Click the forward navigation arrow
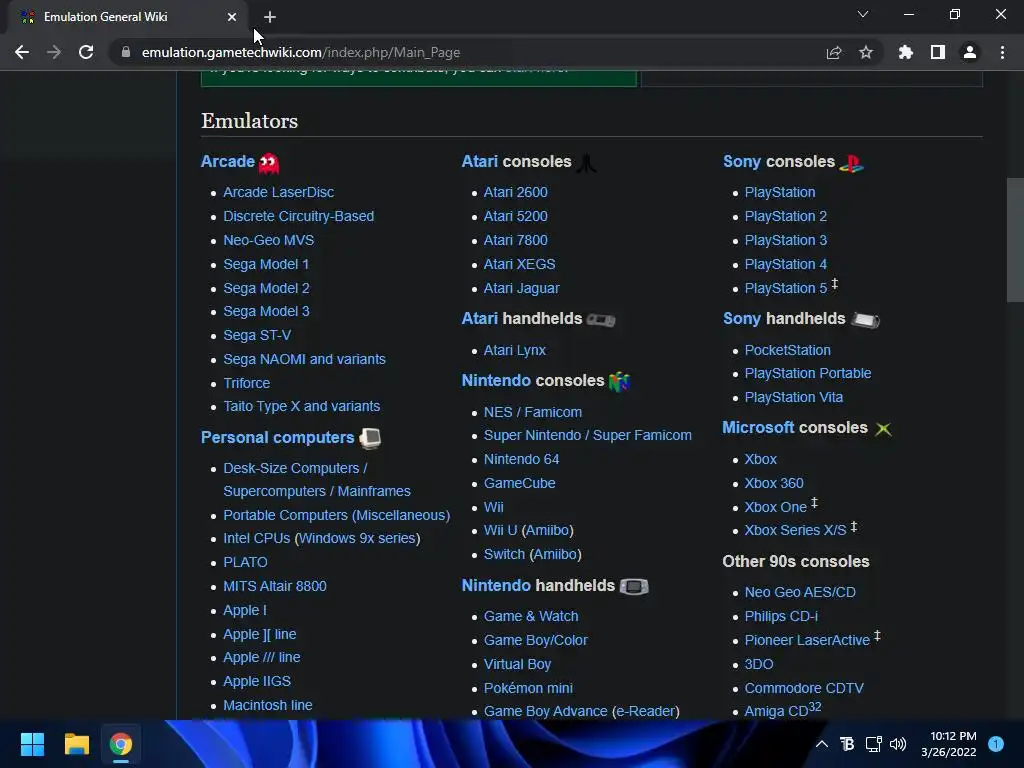Image resolution: width=1024 pixels, height=768 pixels. coord(54,52)
